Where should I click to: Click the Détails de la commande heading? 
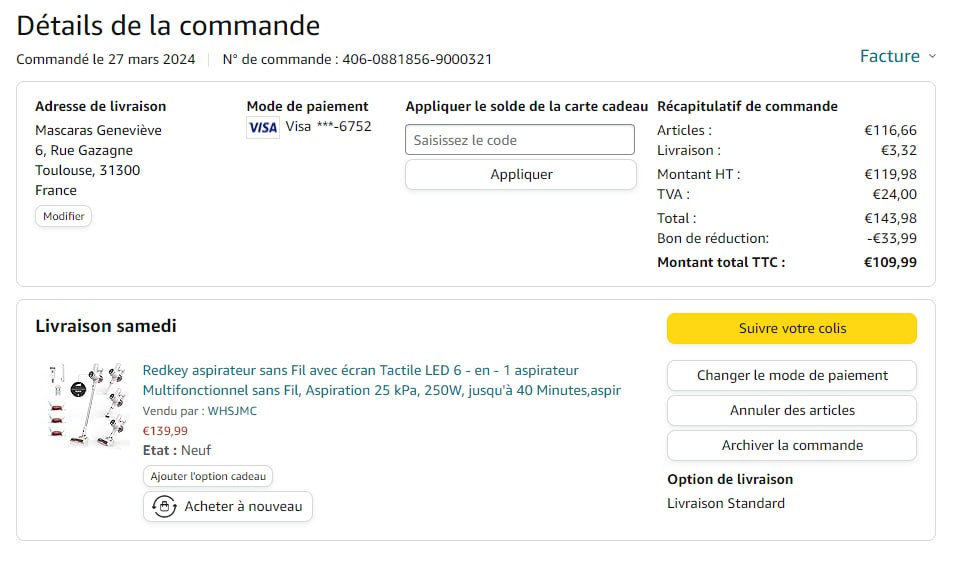(168, 25)
